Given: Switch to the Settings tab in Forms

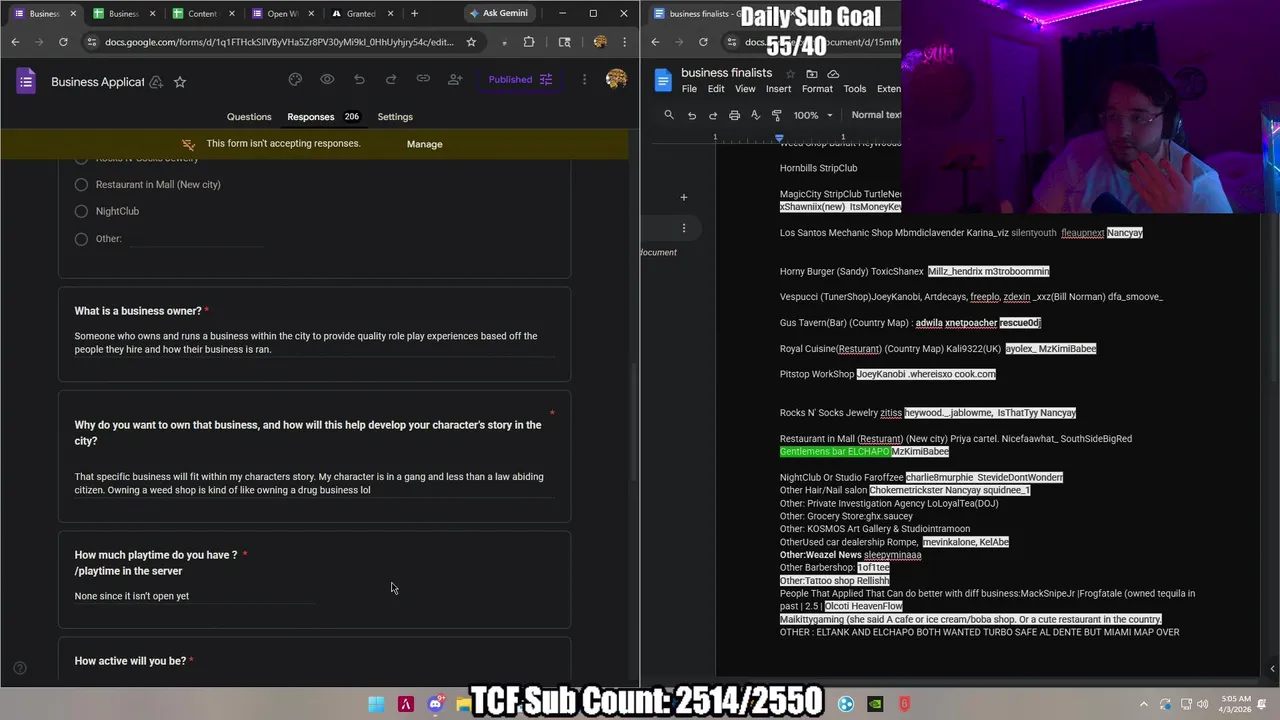Looking at the screenshot, I should (x=395, y=117).
